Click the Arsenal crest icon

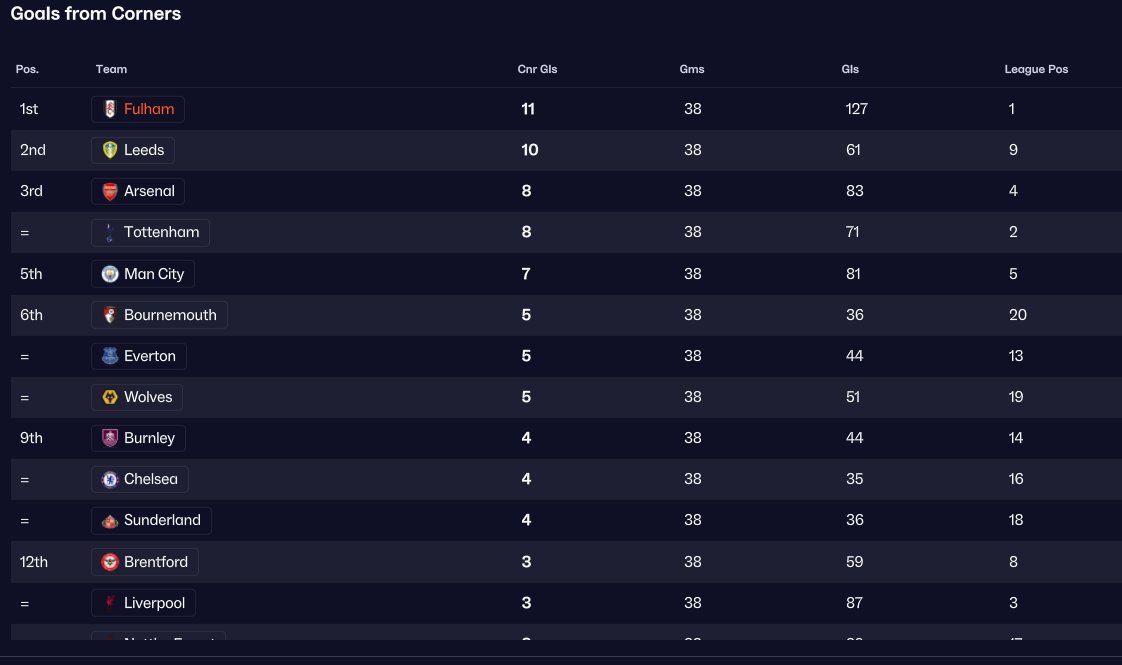point(110,191)
